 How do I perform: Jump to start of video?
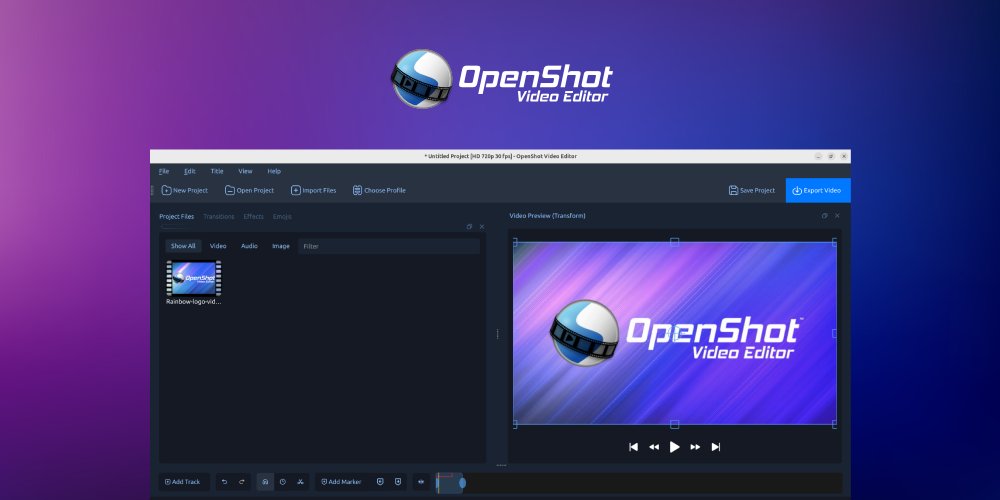click(633, 447)
